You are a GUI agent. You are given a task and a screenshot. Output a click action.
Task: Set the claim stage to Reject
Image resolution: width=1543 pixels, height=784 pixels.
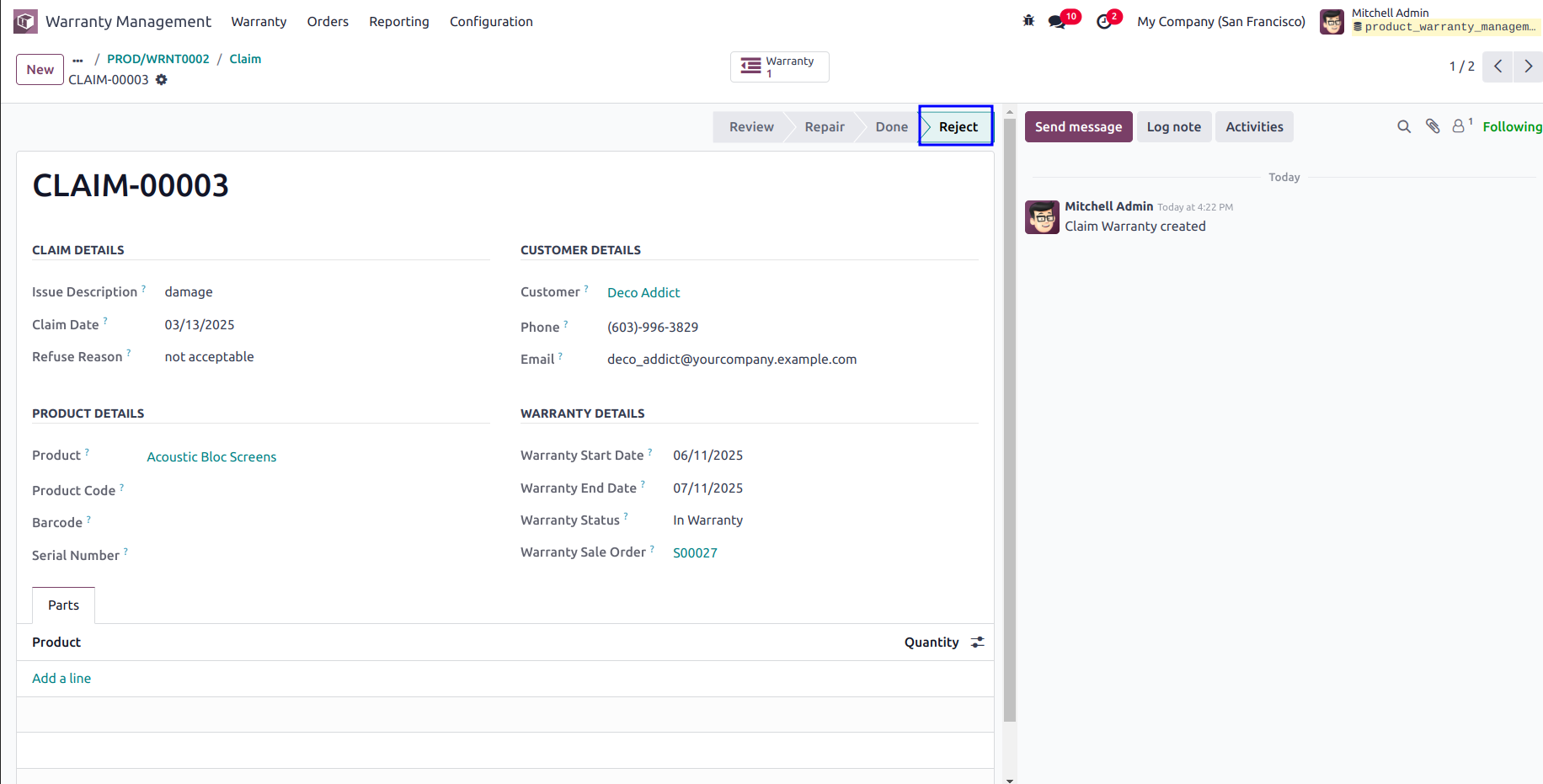point(958,127)
